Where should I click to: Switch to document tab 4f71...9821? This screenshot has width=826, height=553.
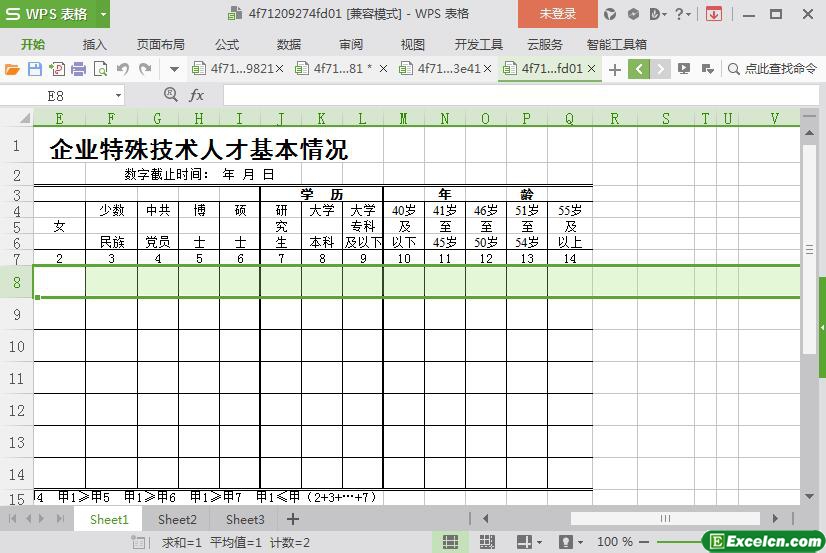(x=233, y=68)
